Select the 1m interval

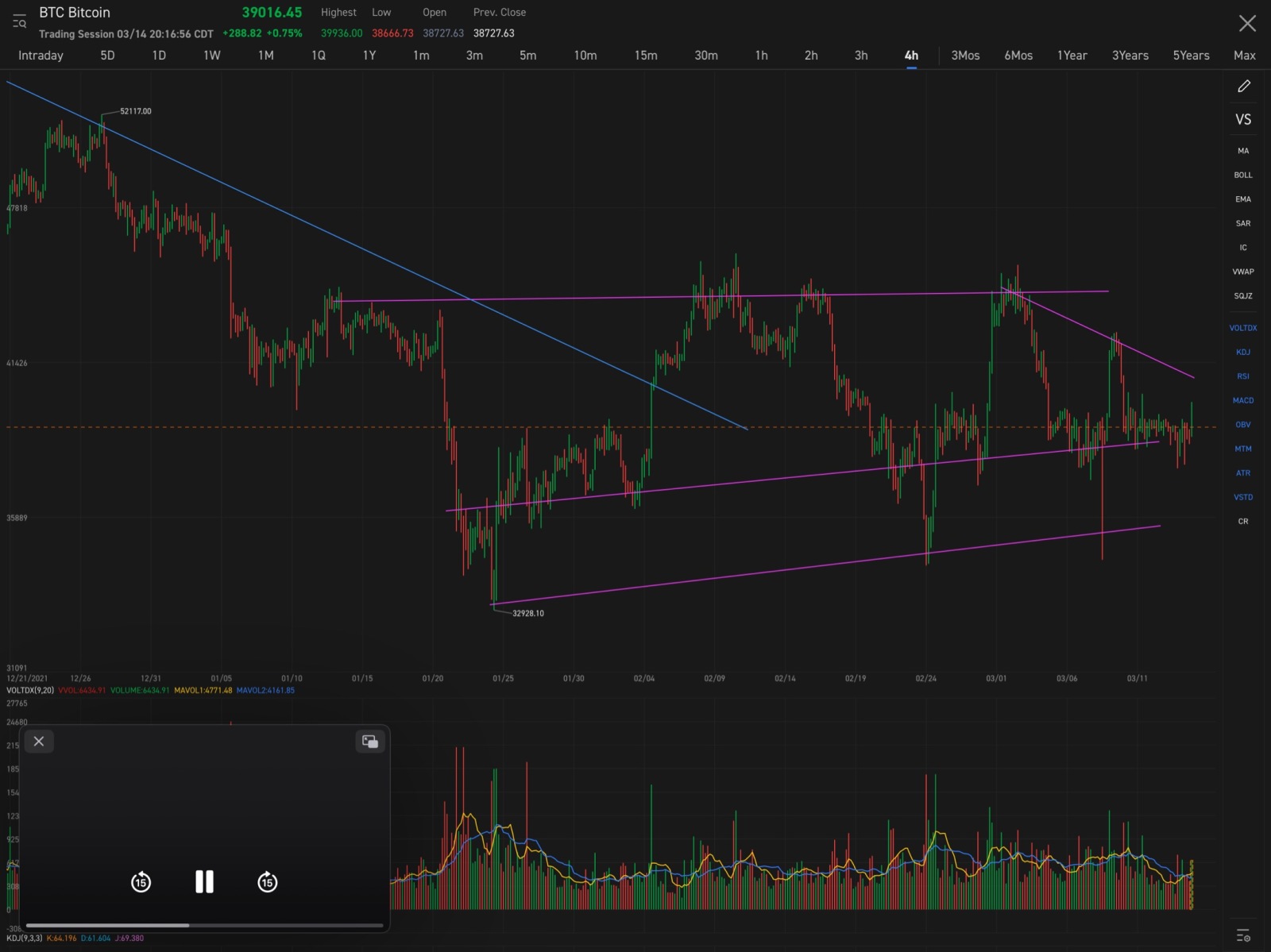pos(421,56)
